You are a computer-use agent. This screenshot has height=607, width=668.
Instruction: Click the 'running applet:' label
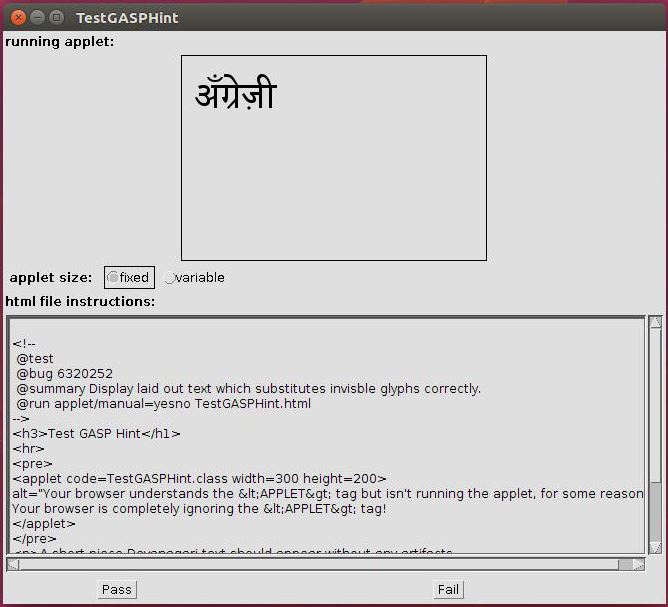[60, 42]
